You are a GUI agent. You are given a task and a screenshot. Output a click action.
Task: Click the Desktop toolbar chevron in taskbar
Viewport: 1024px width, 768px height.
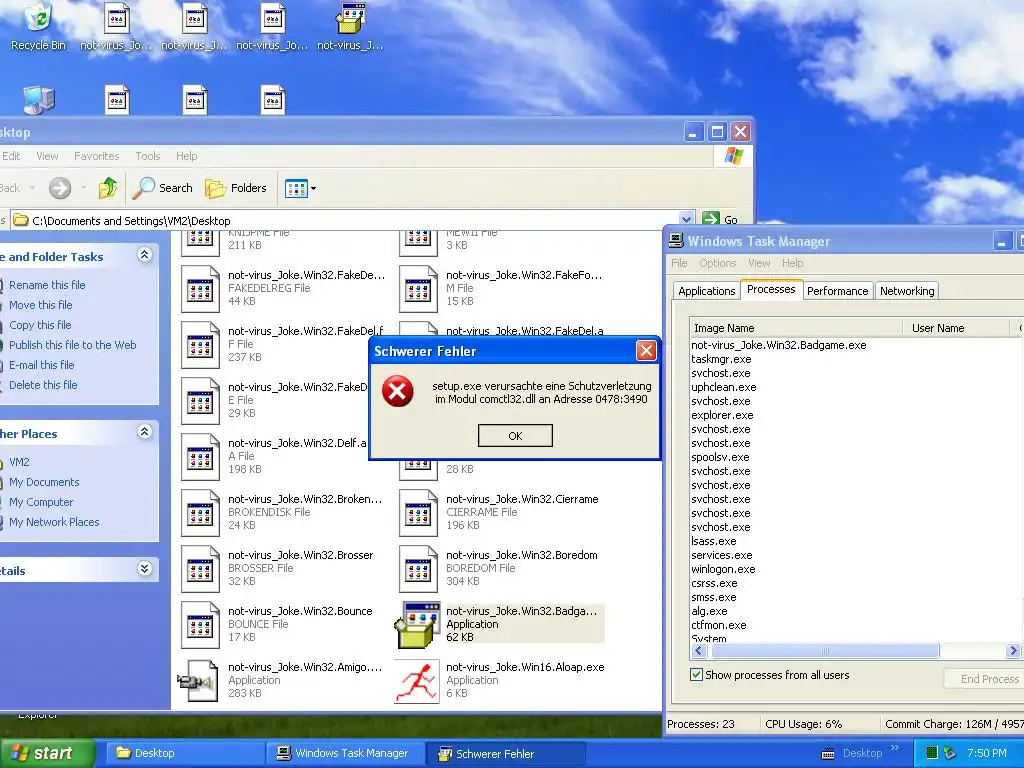(x=895, y=748)
